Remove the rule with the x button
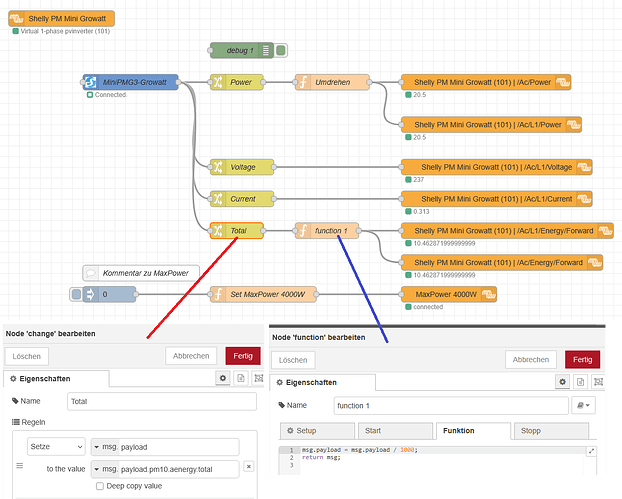The height and width of the screenshot is (499, 622). [248, 467]
